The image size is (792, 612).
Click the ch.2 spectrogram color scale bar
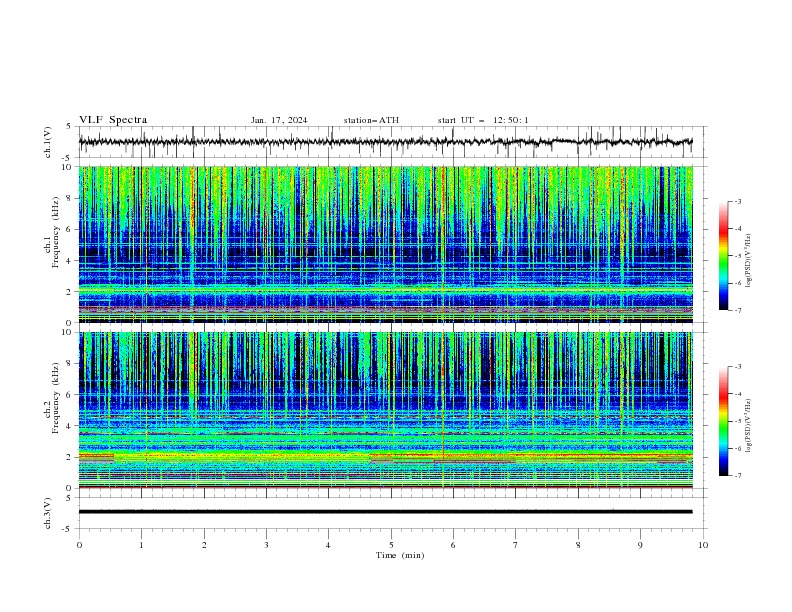[x=723, y=421]
